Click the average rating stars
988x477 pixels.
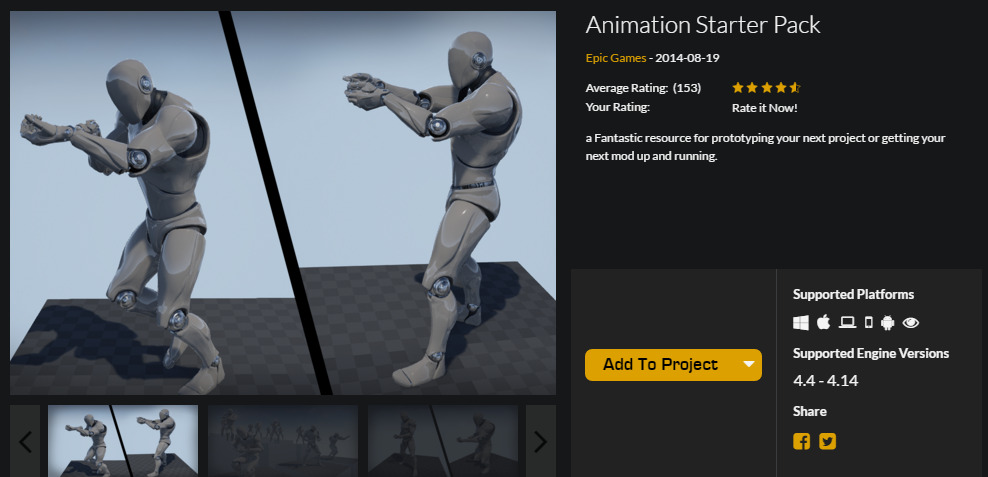click(x=766, y=88)
